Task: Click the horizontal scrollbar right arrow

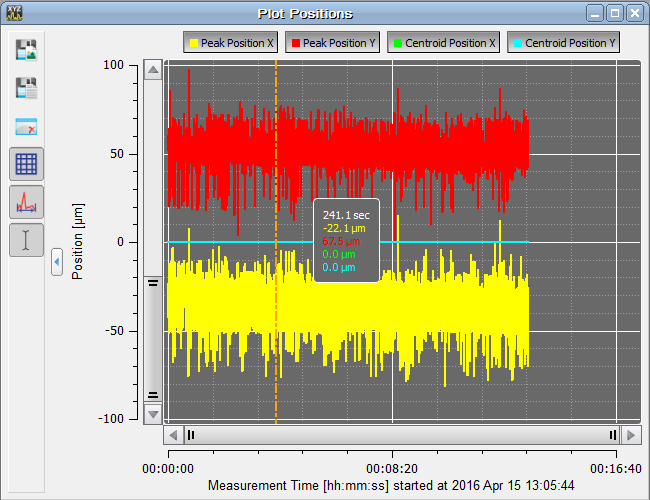Action: [631, 435]
